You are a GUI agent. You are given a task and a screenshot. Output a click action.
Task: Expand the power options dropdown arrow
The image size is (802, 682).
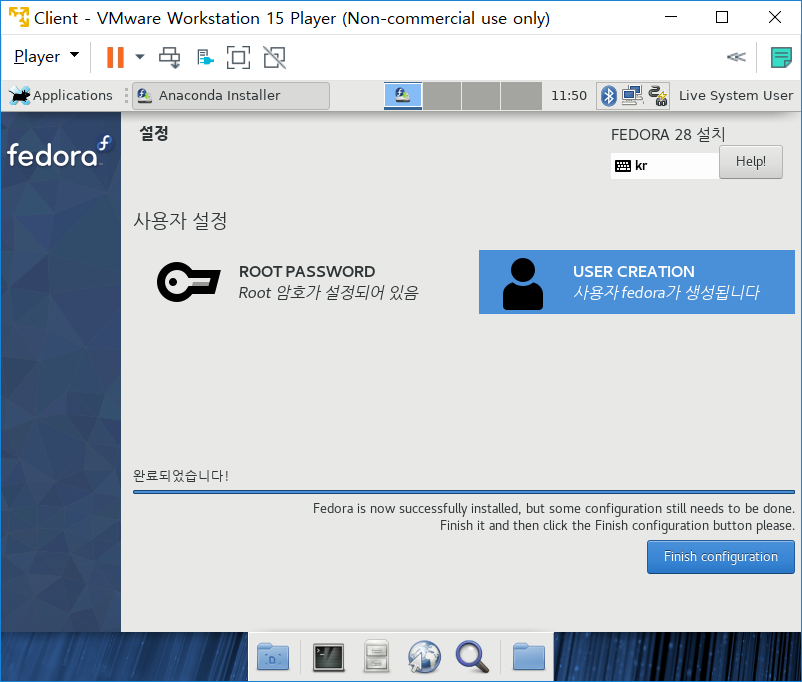pyautogui.click(x=140, y=57)
